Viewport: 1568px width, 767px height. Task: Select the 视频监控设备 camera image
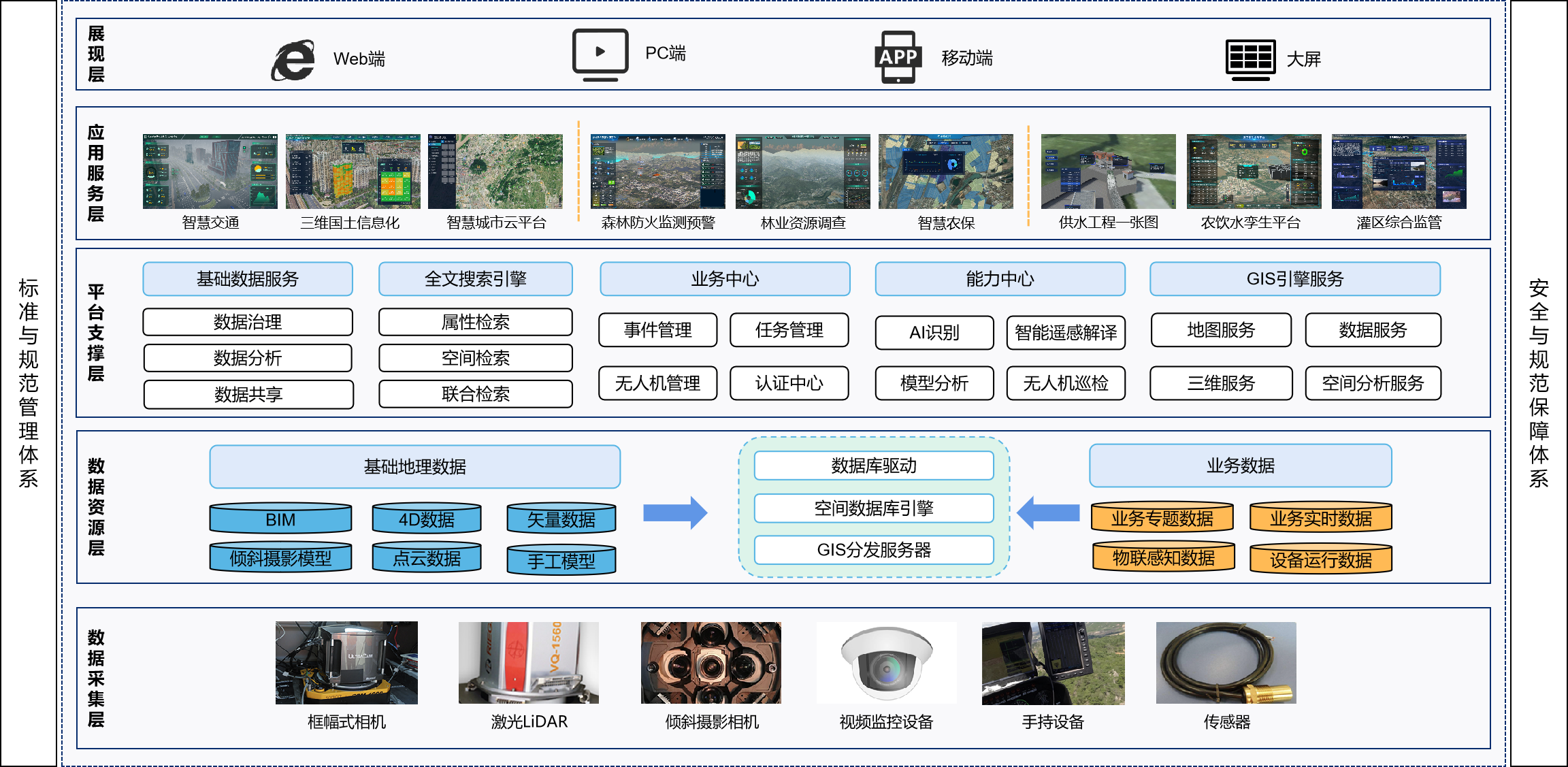click(x=886, y=662)
